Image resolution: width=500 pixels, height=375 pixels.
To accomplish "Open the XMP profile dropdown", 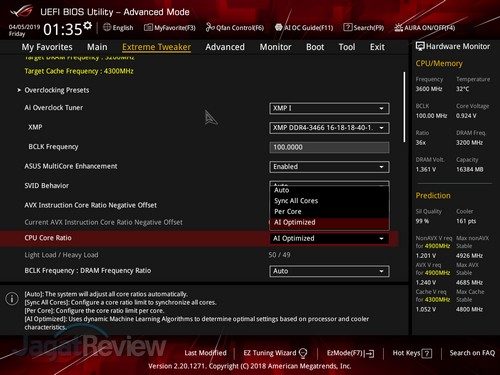I will (x=329, y=128).
